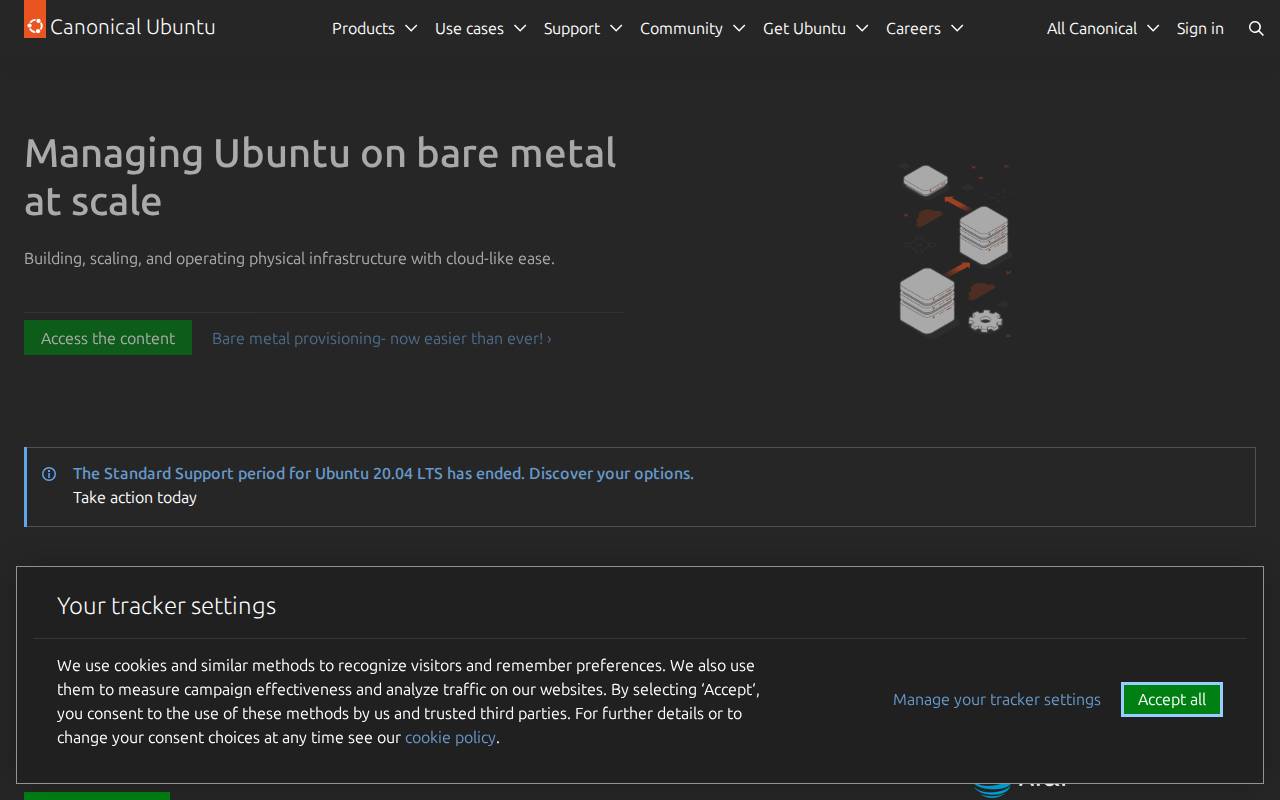Viewport: 1280px width, 800px height.
Task: Expand the Get Ubuntu menu
Action: 815,28
